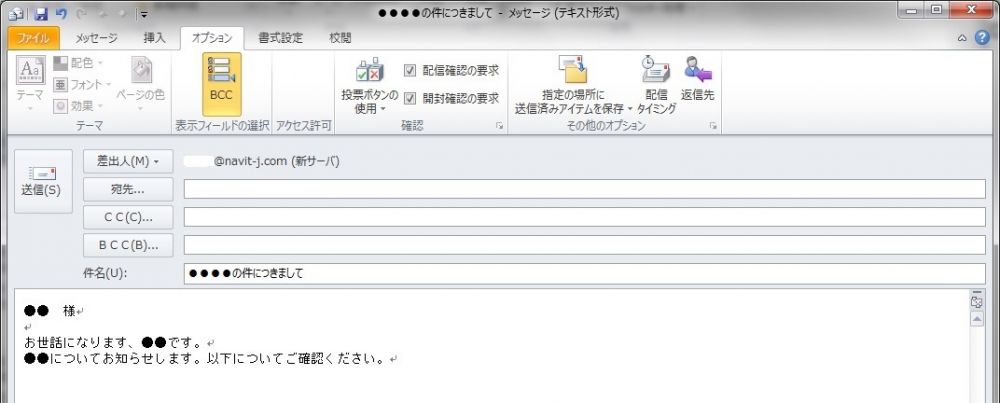Click the BCC show field icon

(x=220, y=80)
